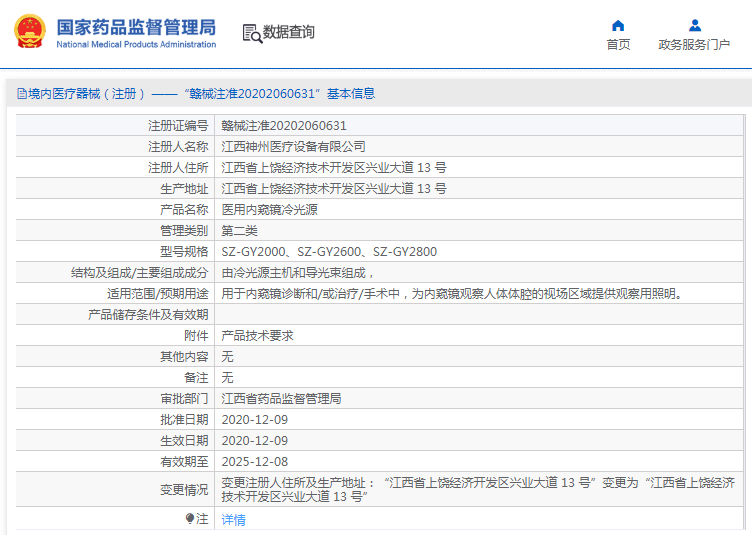Open the 详情 details link
The height and width of the screenshot is (535, 752).
[x=234, y=520]
